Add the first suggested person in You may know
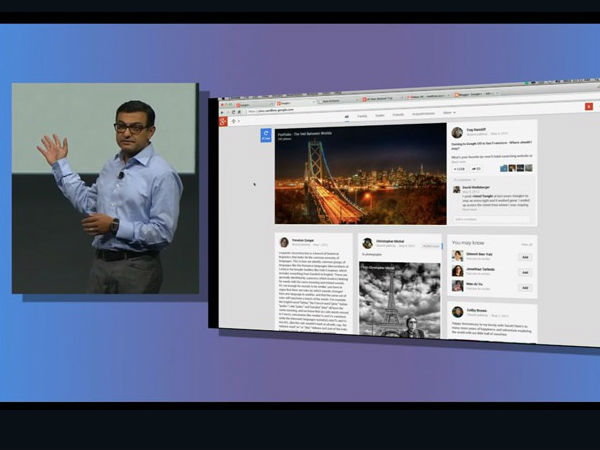The width and height of the screenshot is (600, 450). tap(525, 257)
